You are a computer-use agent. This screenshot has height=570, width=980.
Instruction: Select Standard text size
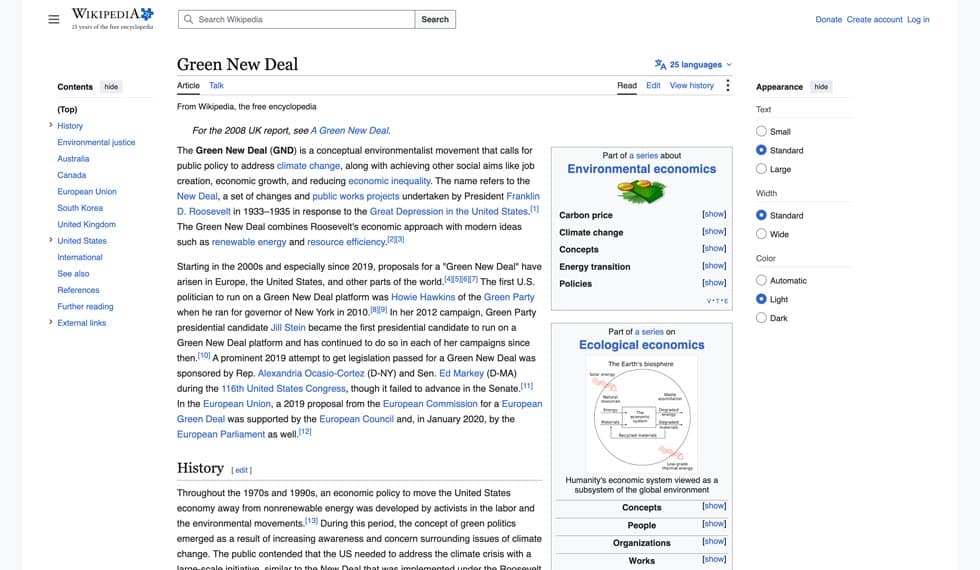pyautogui.click(x=761, y=150)
